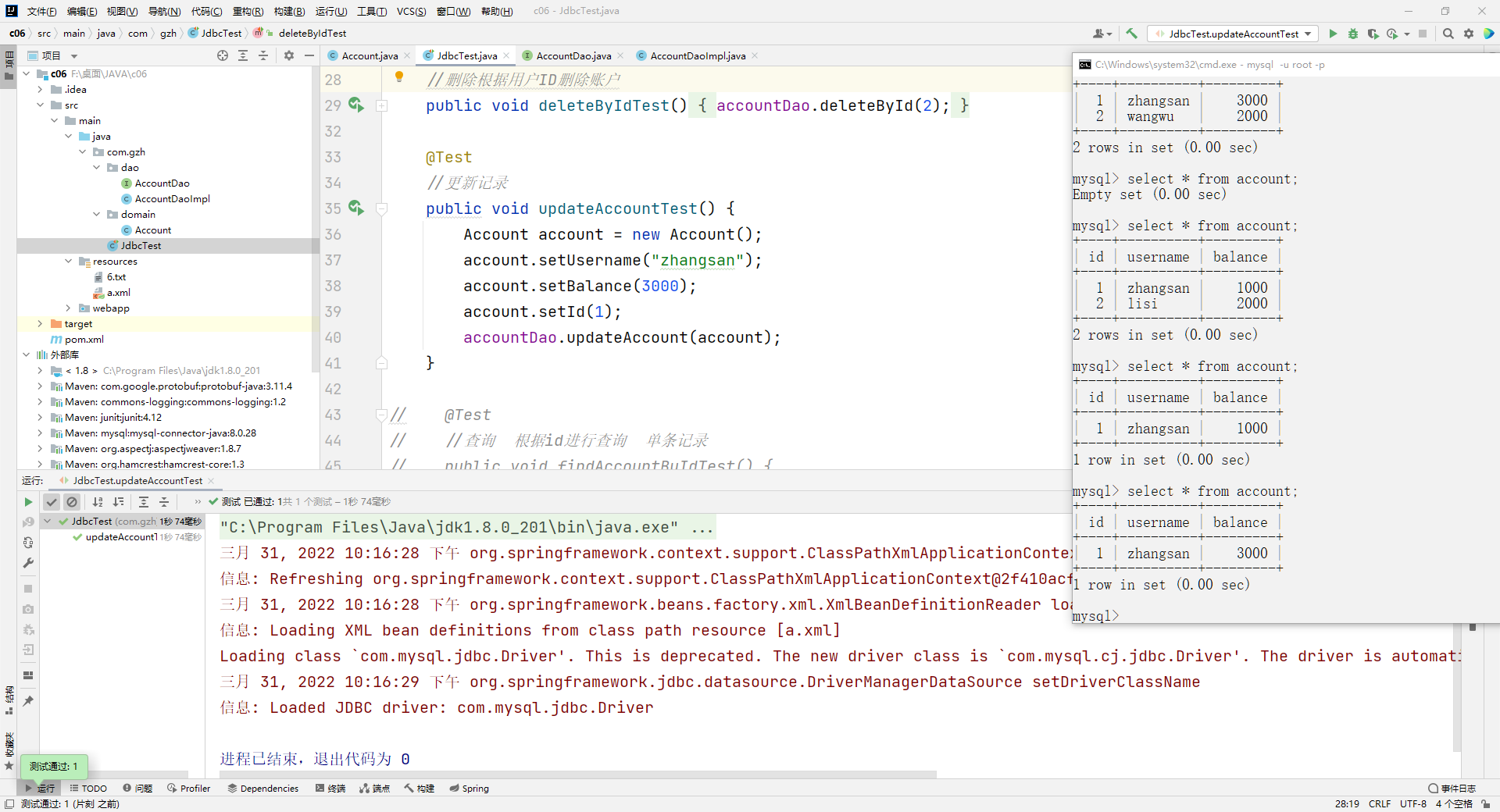Run the updateAccountTest configuration
The height and width of the screenshot is (812, 1500).
coord(1333,34)
